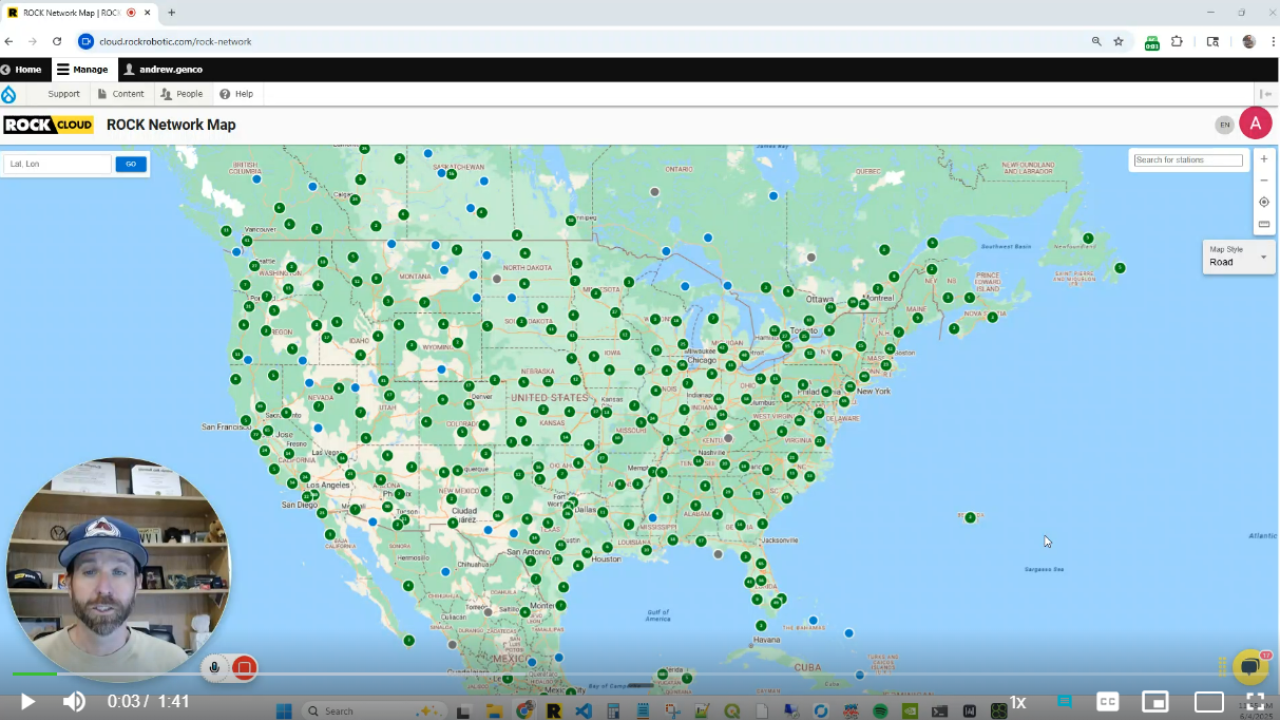Mute the microphone in the recording controls
This screenshot has width=1280, height=720.
[x=214, y=667]
